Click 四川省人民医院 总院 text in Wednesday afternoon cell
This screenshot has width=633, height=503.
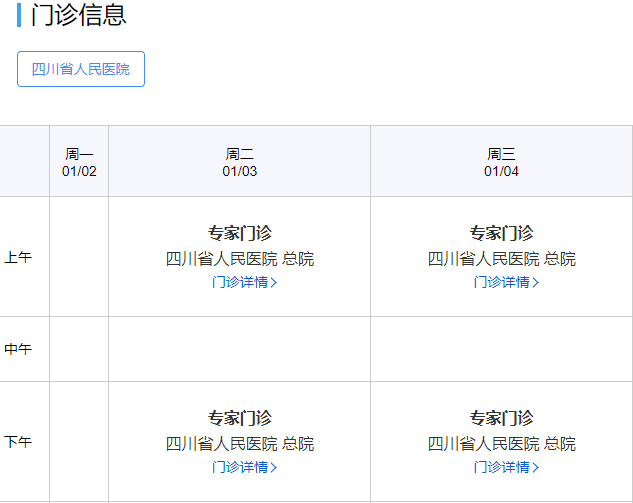[x=502, y=444]
